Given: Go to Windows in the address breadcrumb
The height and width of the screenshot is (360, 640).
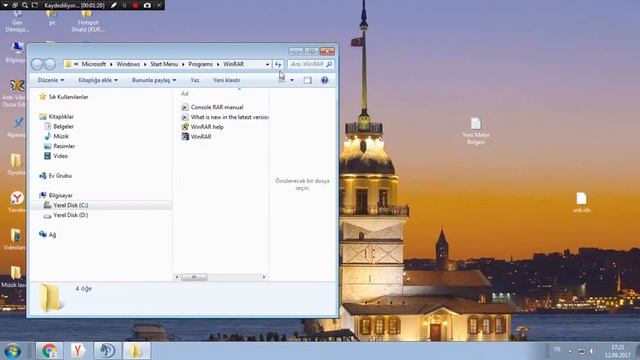Looking at the screenshot, I should tap(128, 64).
